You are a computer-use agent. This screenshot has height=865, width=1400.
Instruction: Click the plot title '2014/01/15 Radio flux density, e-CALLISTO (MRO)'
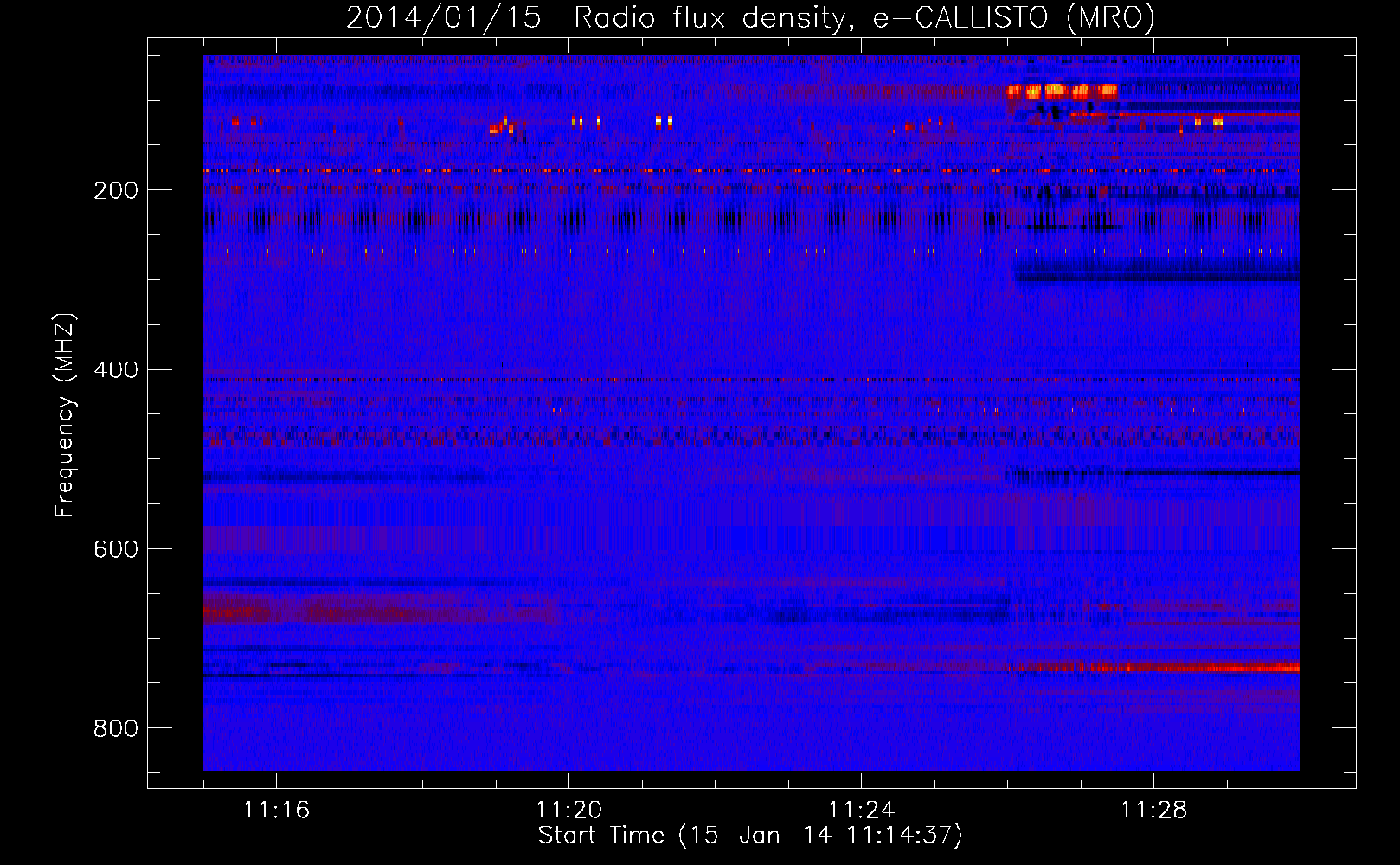[x=750, y=17]
